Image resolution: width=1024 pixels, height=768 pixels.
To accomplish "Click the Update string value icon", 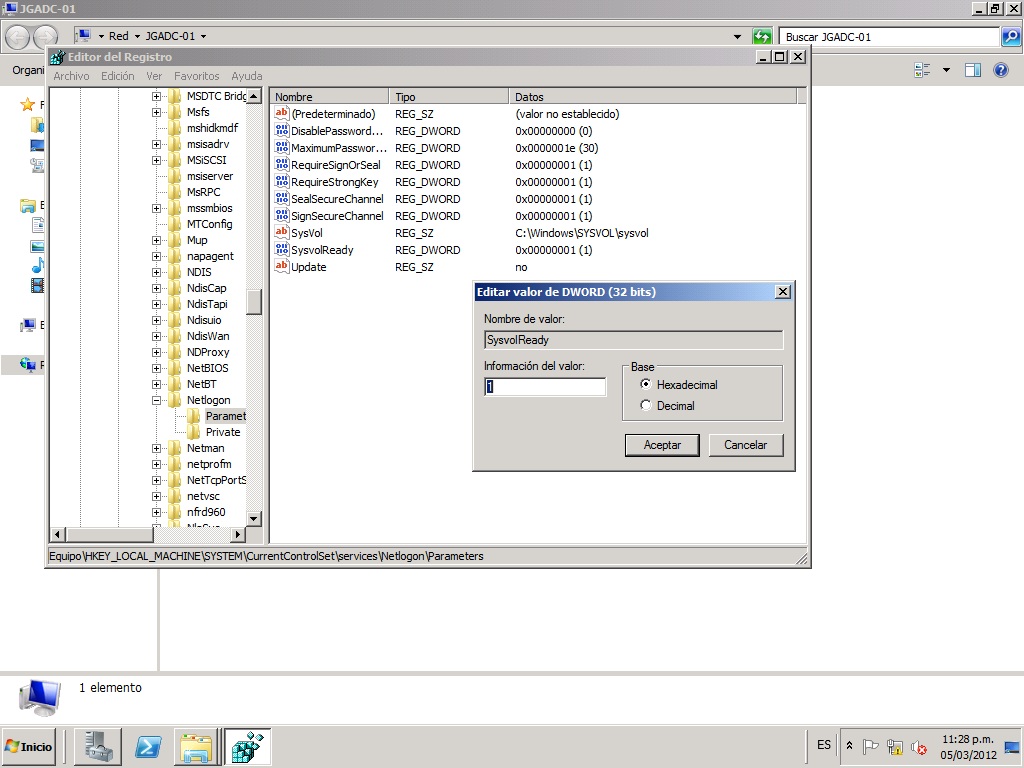I will 281,266.
